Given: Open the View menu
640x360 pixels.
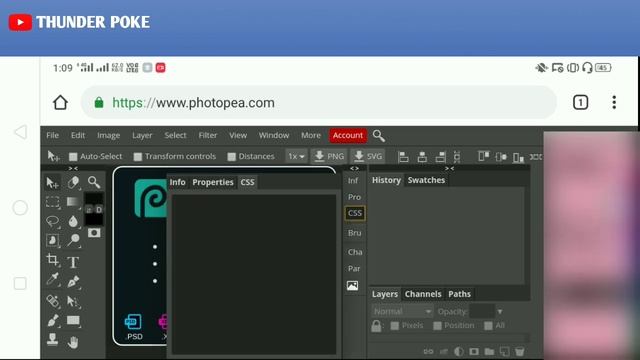Looking at the screenshot, I should 238,135.
